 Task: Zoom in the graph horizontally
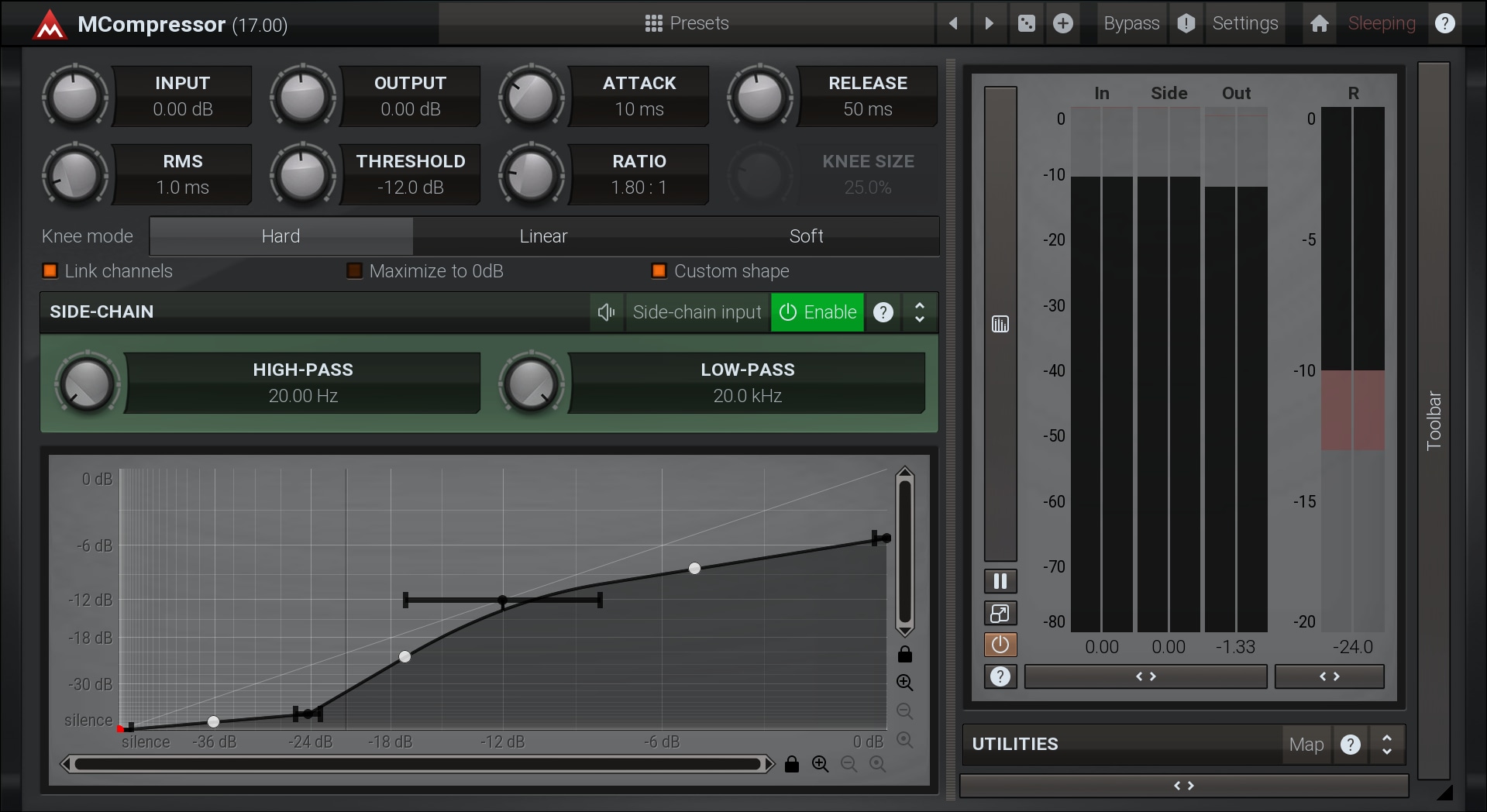click(820, 764)
